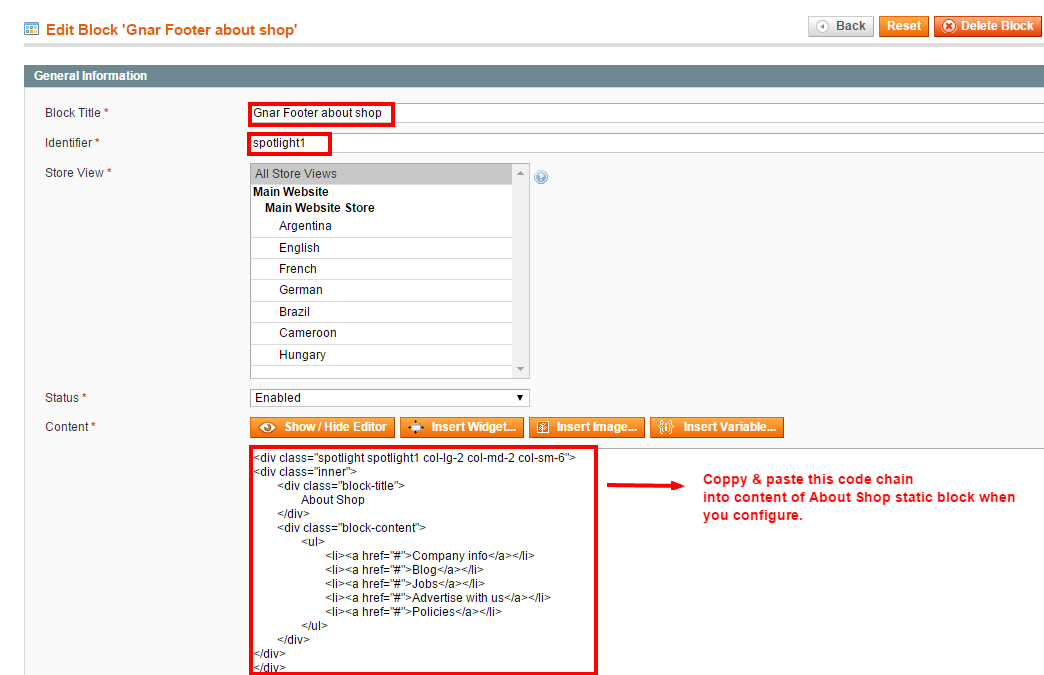This screenshot has height=675, width=1044.
Task: Click the Insert Widget button
Action: coord(462,427)
